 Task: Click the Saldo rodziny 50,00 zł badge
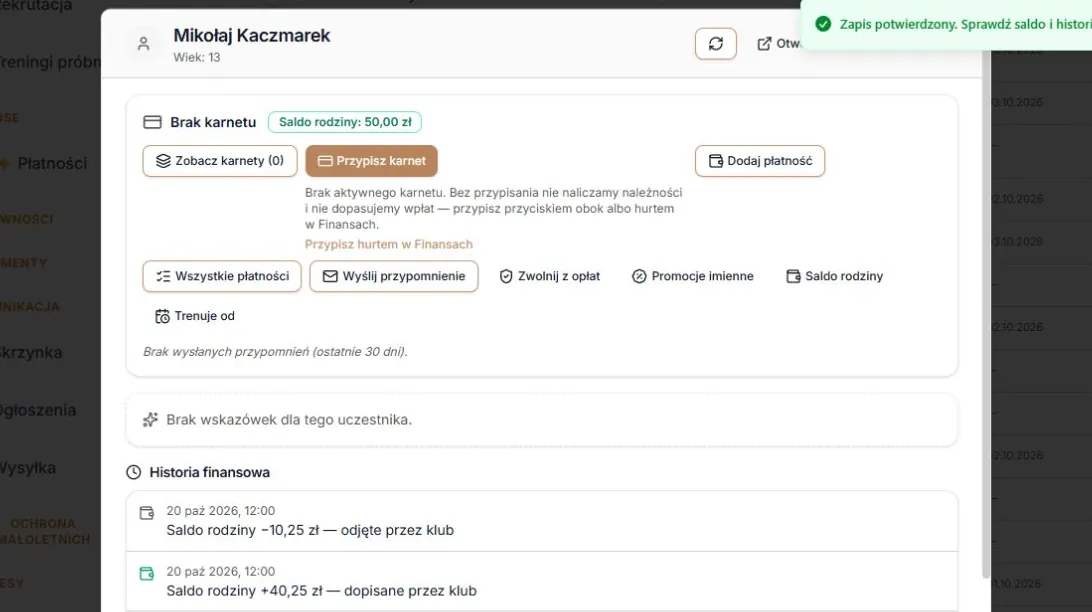coord(345,122)
